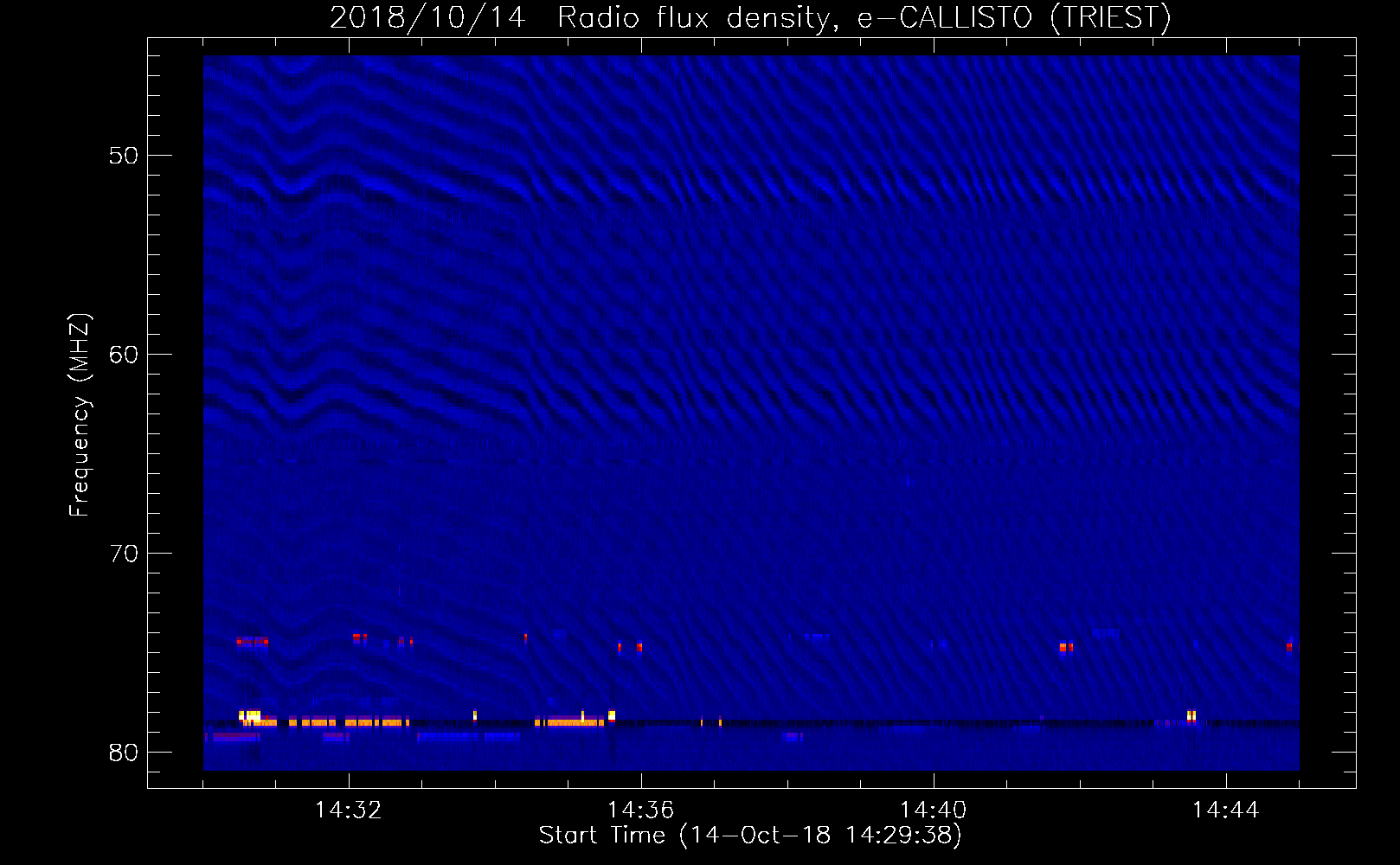Select the 14:40 time tick label
The image size is (1400, 865).
(934, 810)
